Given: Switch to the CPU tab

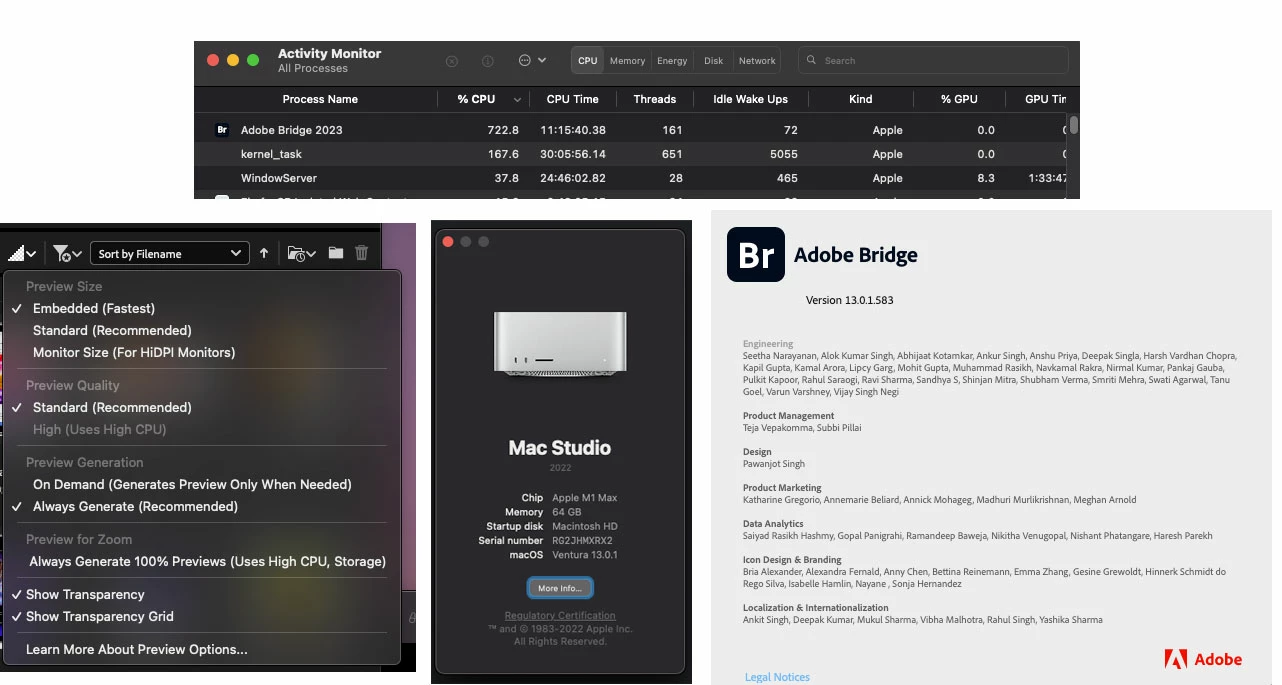Looking at the screenshot, I should [588, 61].
